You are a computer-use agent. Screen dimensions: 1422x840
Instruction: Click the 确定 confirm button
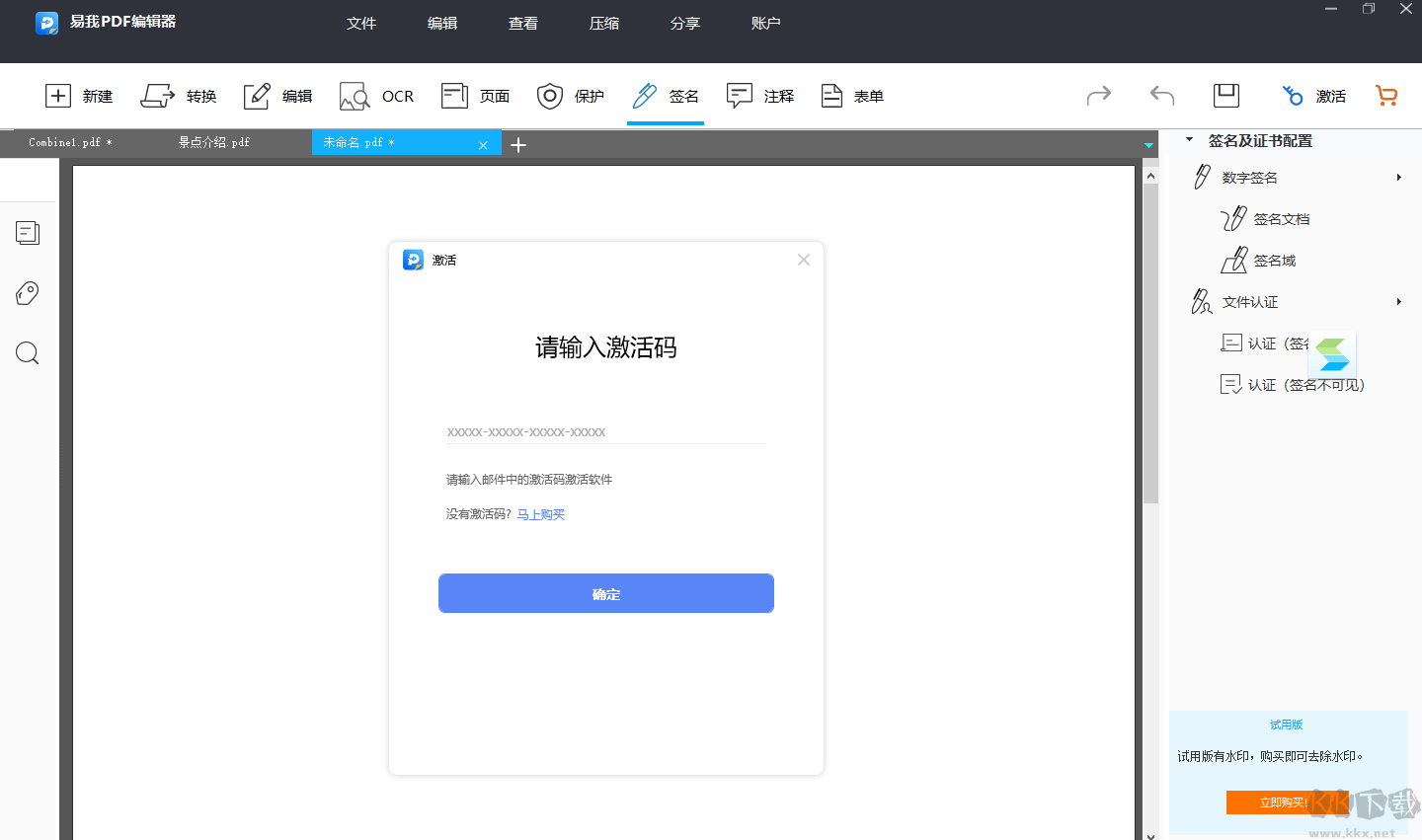tap(605, 593)
